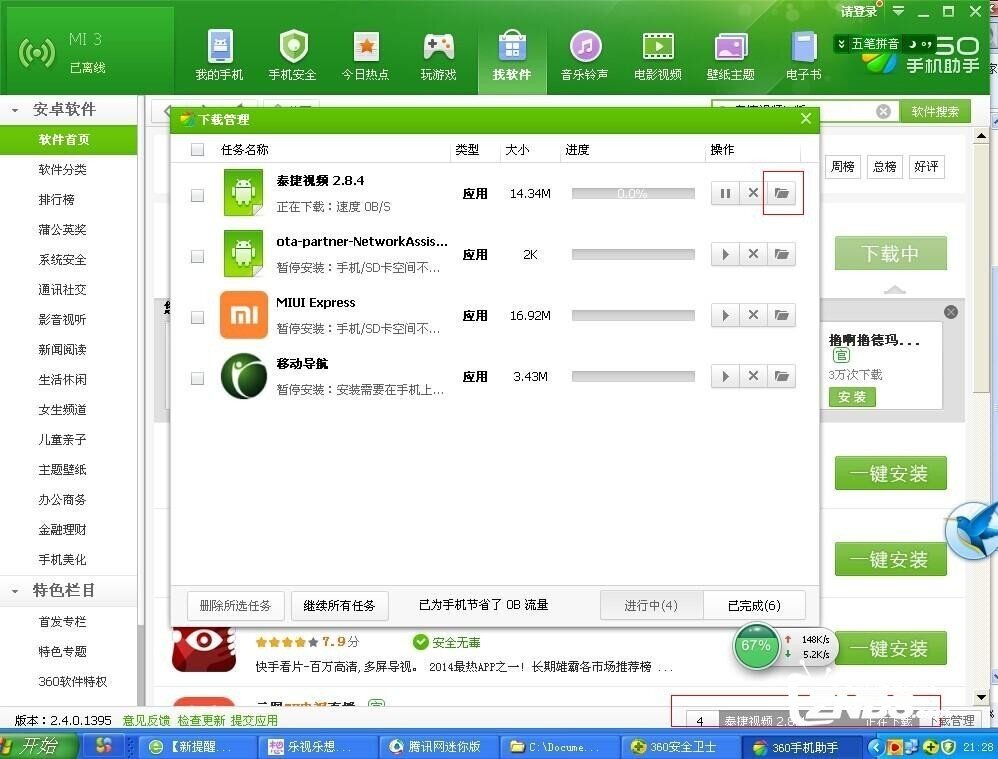Open download folder for 泰捷视频 2.8.4
The height and width of the screenshot is (759, 998).
click(x=782, y=194)
